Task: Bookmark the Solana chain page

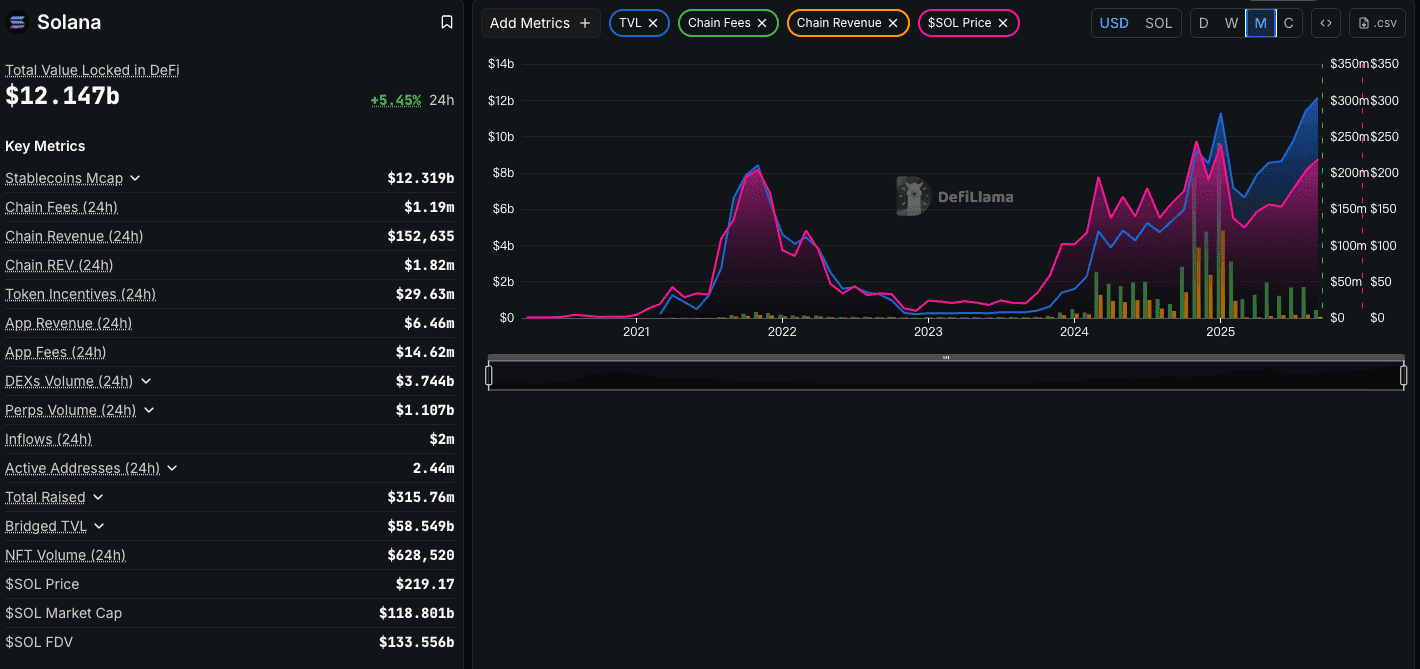Action: tap(447, 22)
